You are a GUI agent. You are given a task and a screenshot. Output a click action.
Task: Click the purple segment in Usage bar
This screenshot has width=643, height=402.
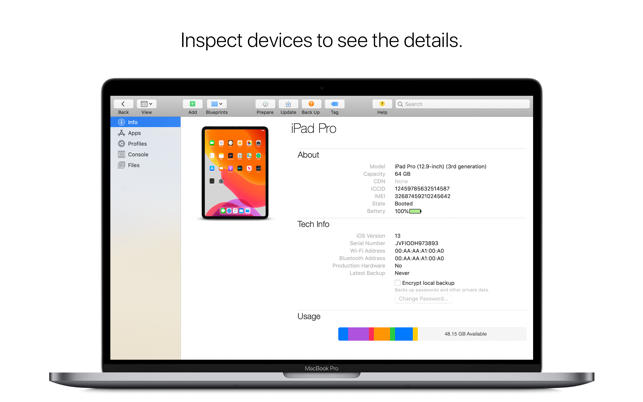[x=358, y=334]
